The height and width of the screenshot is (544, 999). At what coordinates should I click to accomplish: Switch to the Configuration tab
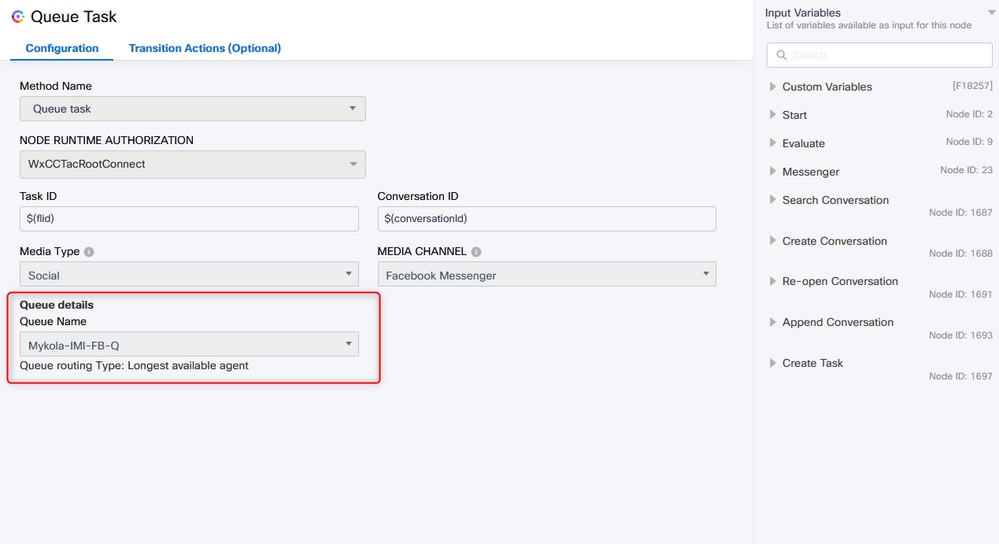[x=62, y=48]
